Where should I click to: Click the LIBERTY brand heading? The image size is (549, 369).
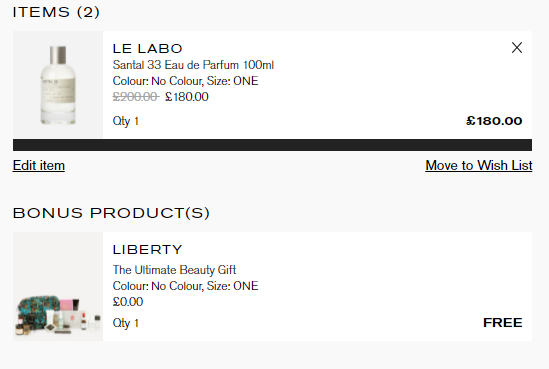point(147,250)
